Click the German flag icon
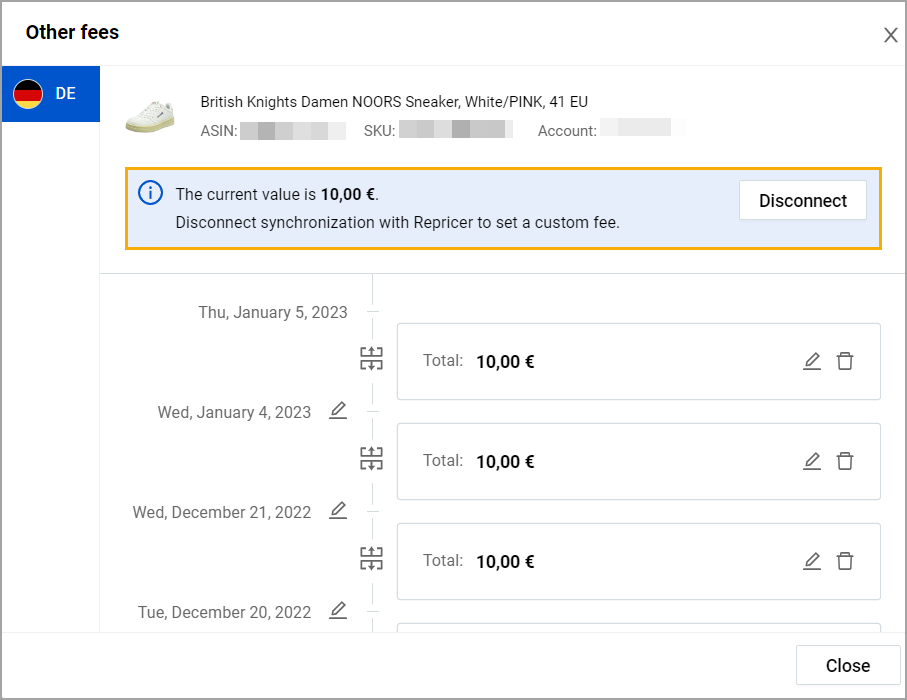Screen dimensions: 907x700 [28, 94]
